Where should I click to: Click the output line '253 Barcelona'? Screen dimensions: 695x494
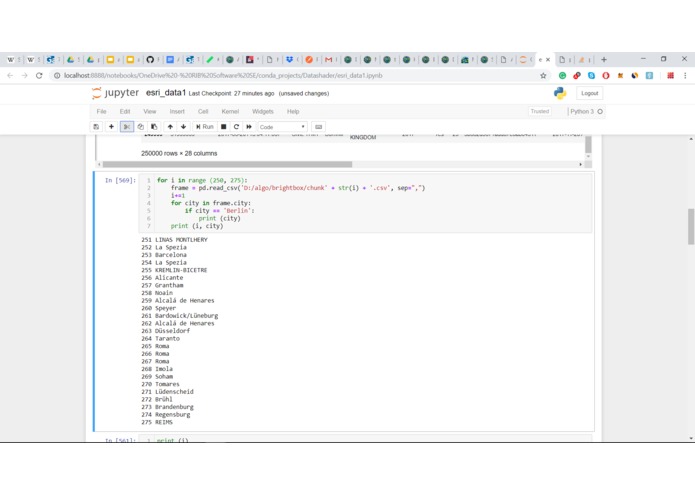point(164,255)
